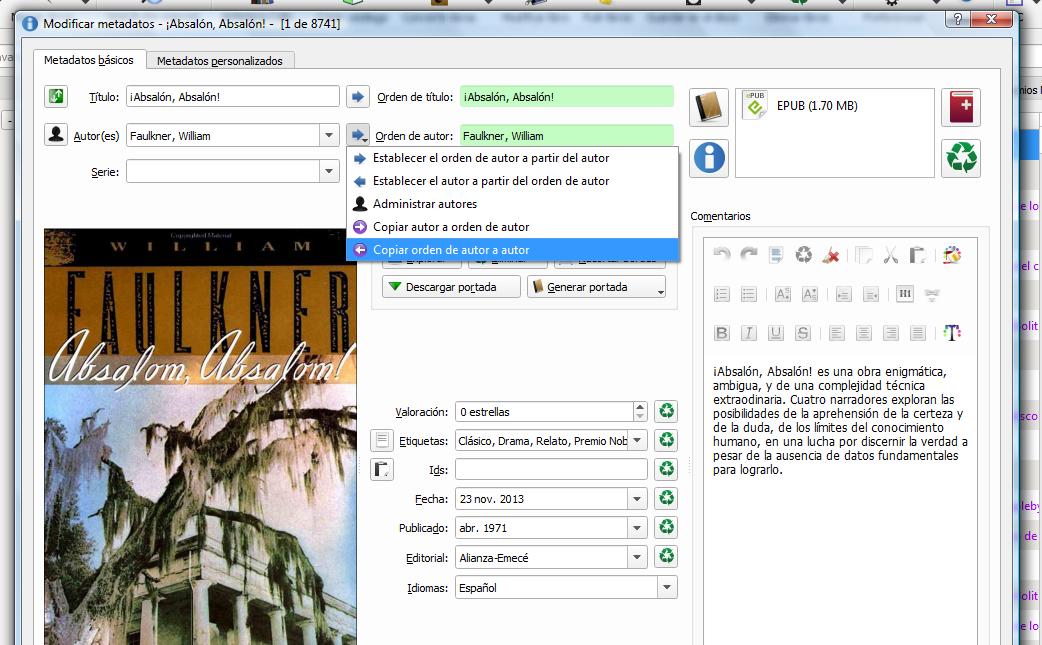Toggle underline formatting
1042x645 pixels.
click(776, 333)
